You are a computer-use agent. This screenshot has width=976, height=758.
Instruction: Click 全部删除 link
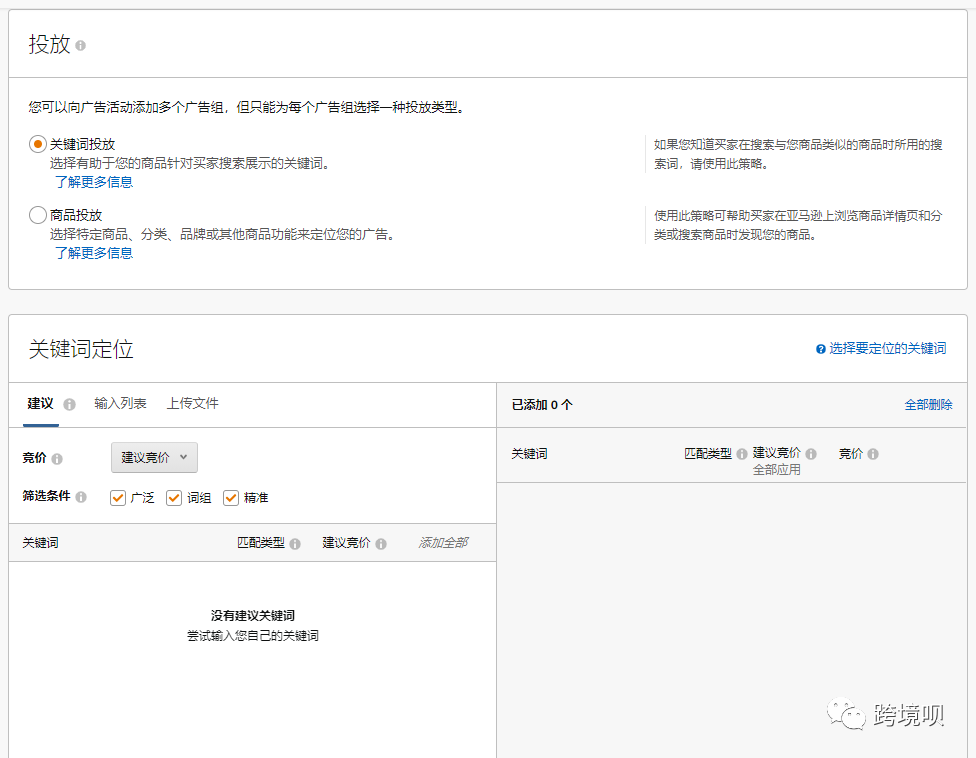[x=928, y=405]
